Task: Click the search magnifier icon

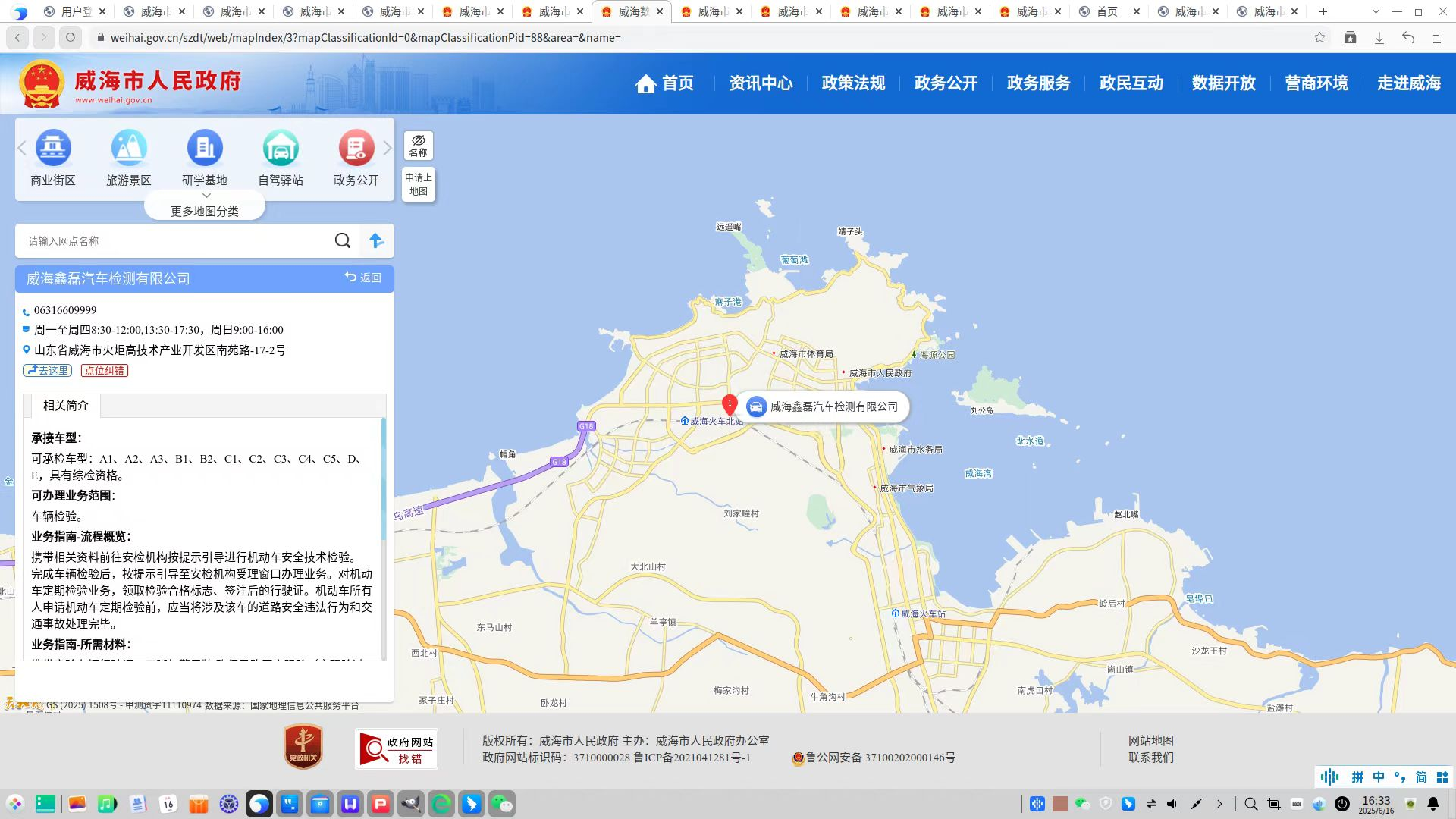Action: click(343, 241)
